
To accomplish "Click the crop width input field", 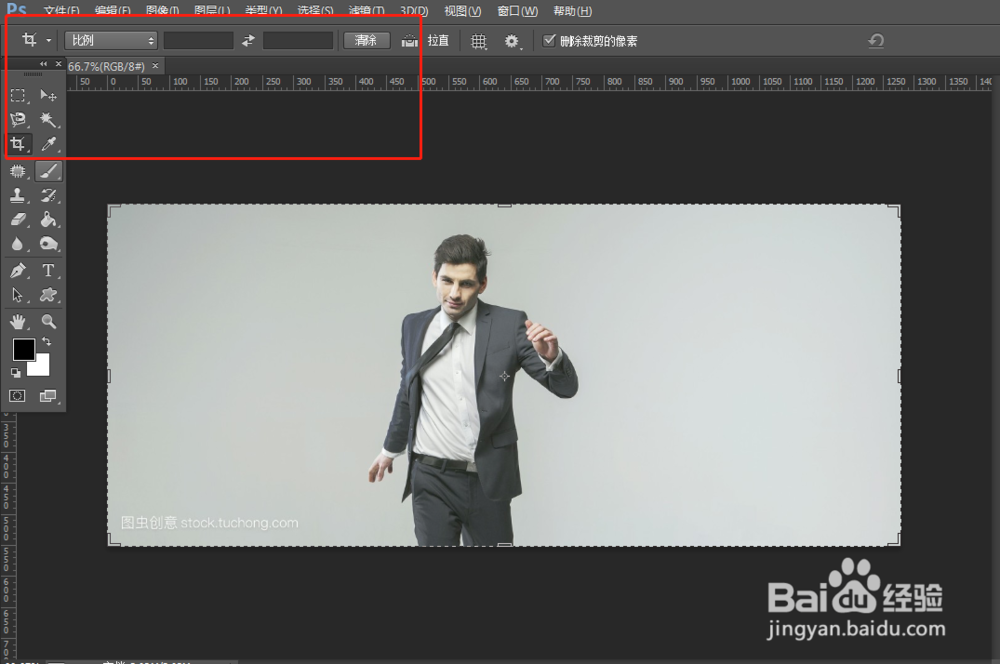I will pyautogui.click(x=198, y=40).
